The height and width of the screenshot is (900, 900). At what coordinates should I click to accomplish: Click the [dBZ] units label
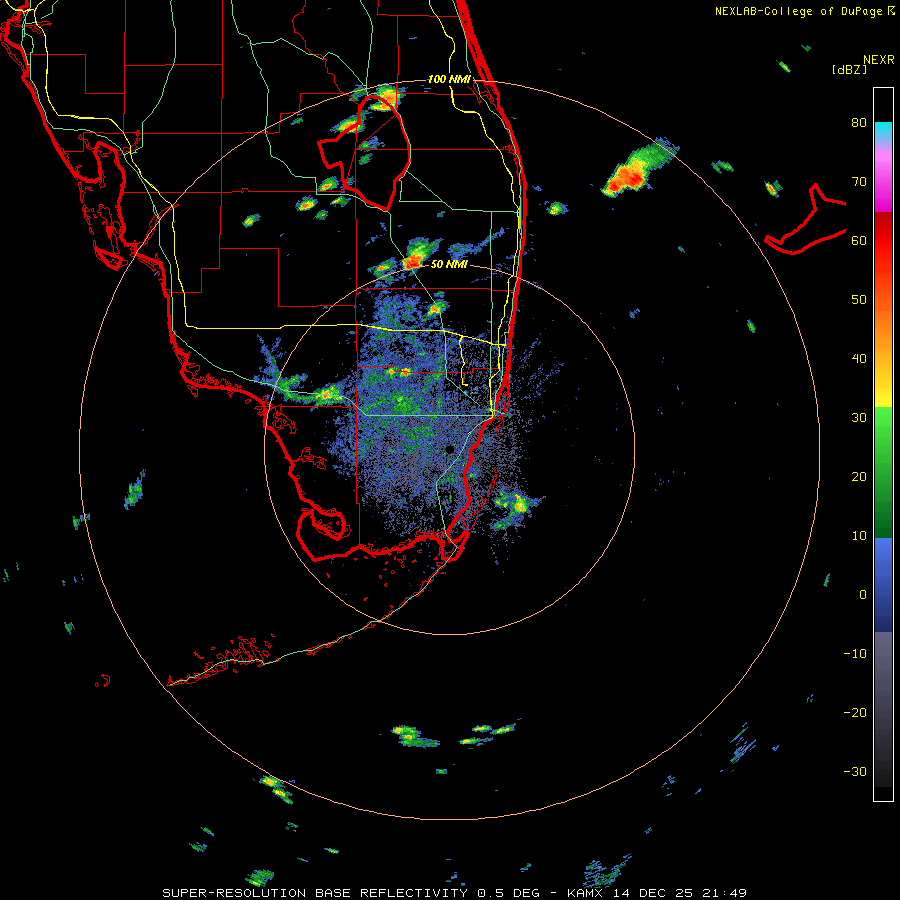pos(849,69)
